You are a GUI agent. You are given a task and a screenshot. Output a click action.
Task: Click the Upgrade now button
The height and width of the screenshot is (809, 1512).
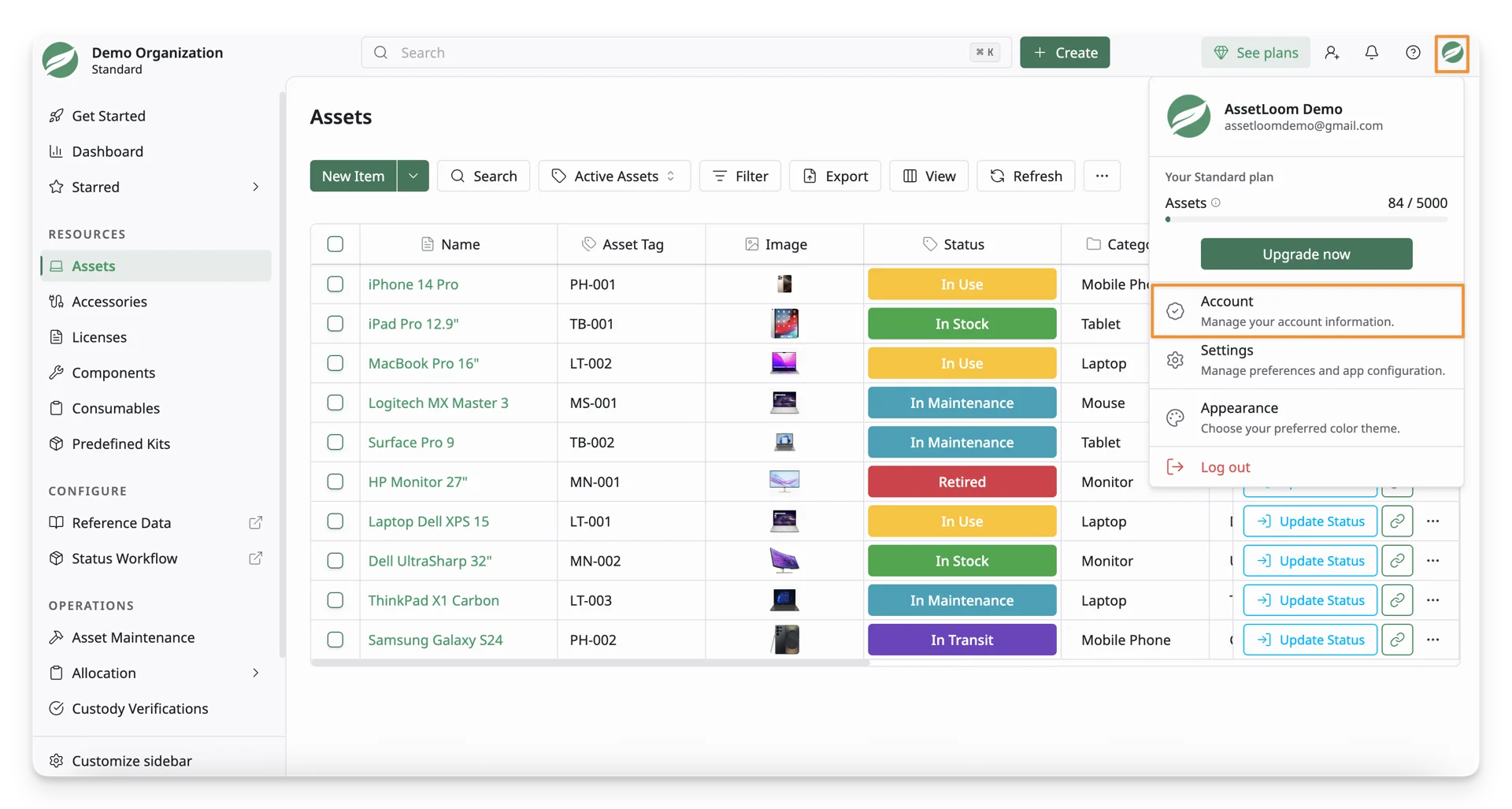(1306, 254)
